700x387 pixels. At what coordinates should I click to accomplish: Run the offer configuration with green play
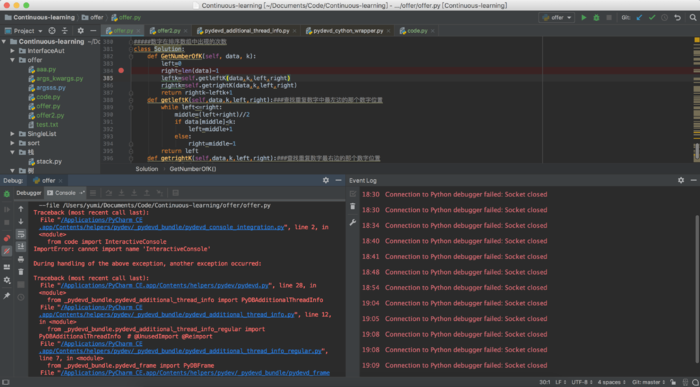[x=583, y=18]
